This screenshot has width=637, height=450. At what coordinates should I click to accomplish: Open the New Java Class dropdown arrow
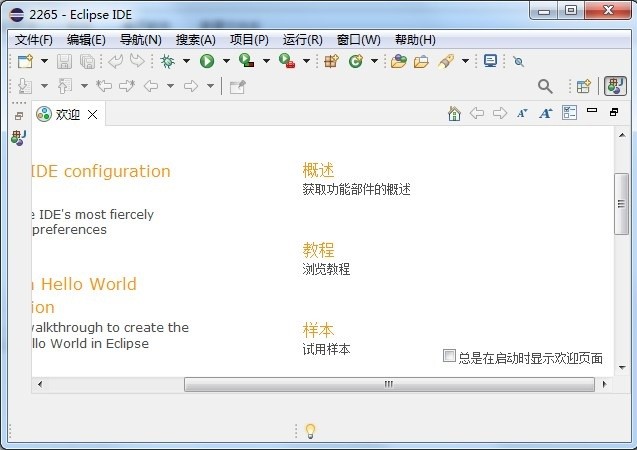(x=374, y=61)
